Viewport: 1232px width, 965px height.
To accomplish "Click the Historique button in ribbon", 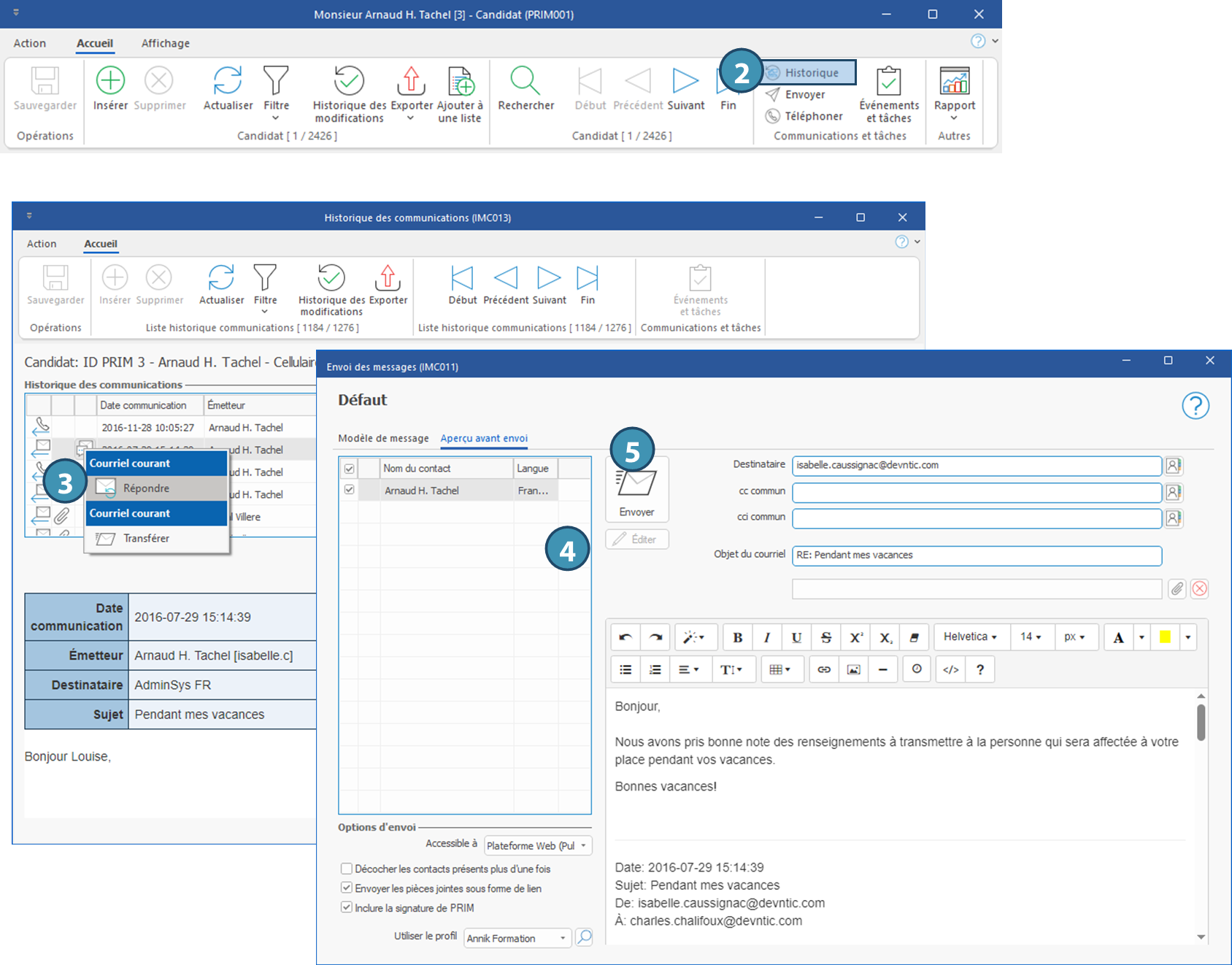I will coord(810,72).
